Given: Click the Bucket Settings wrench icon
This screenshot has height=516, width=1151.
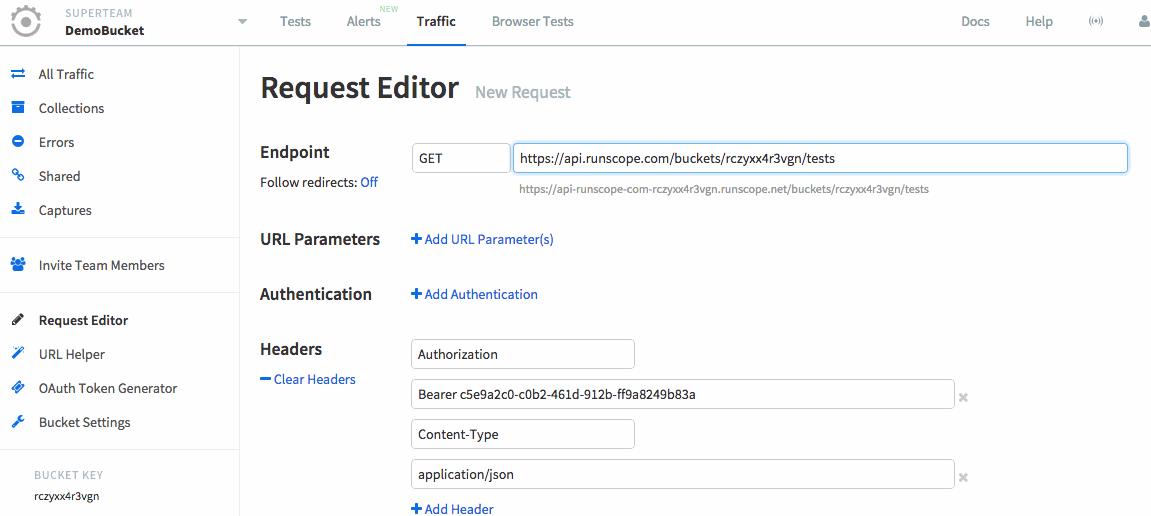Looking at the screenshot, I should (x=18, y=422).
